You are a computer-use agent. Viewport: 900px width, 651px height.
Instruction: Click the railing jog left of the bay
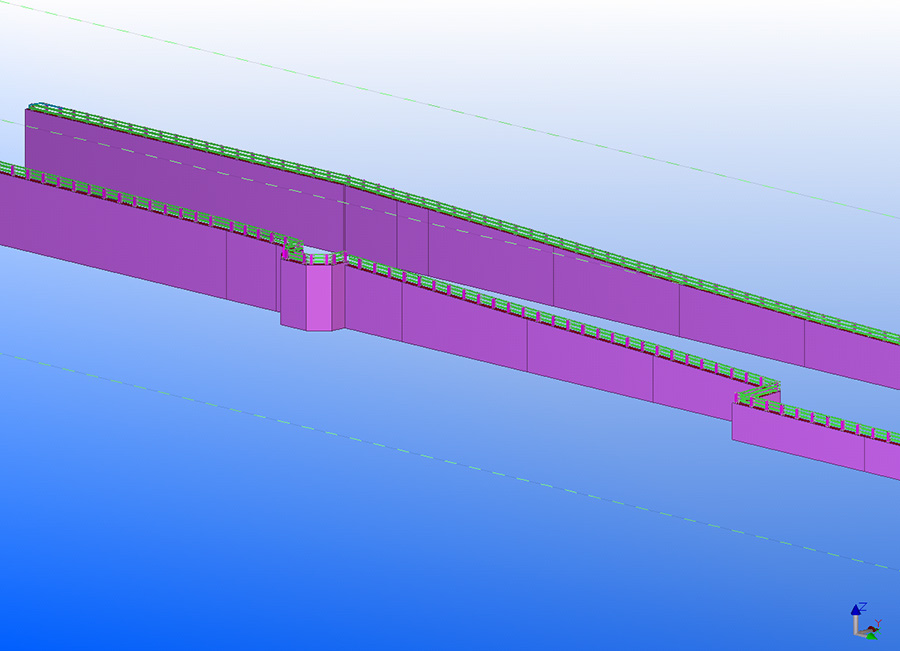coord(293,246)
